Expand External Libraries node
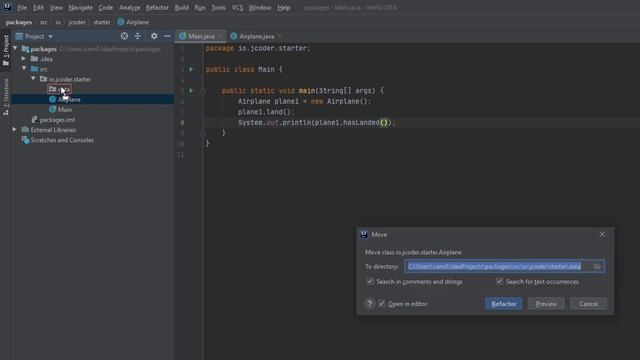This screenshot has height=360, width=640. click(15, 129)
